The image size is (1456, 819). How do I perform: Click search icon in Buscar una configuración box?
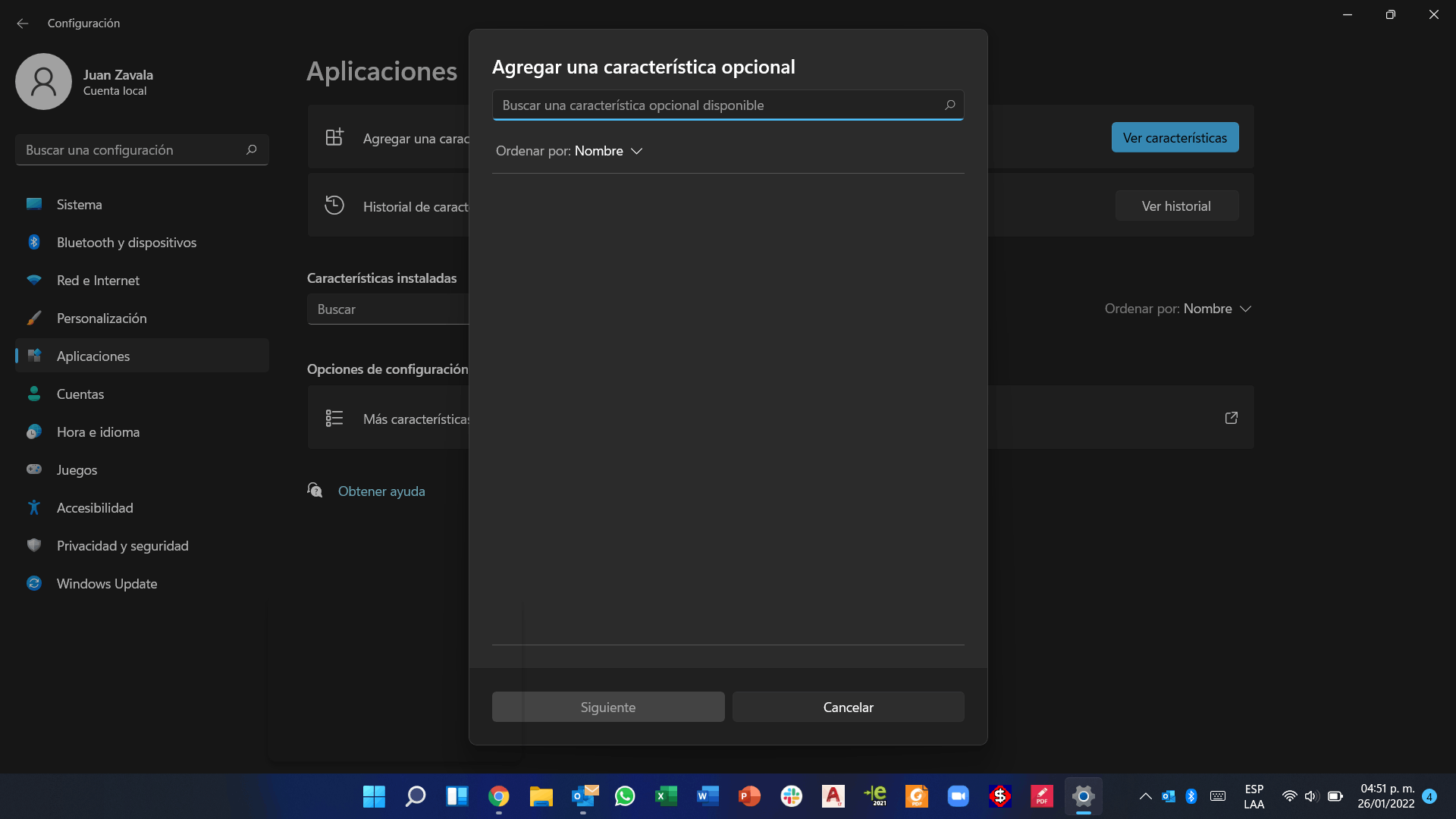point(252,150)
